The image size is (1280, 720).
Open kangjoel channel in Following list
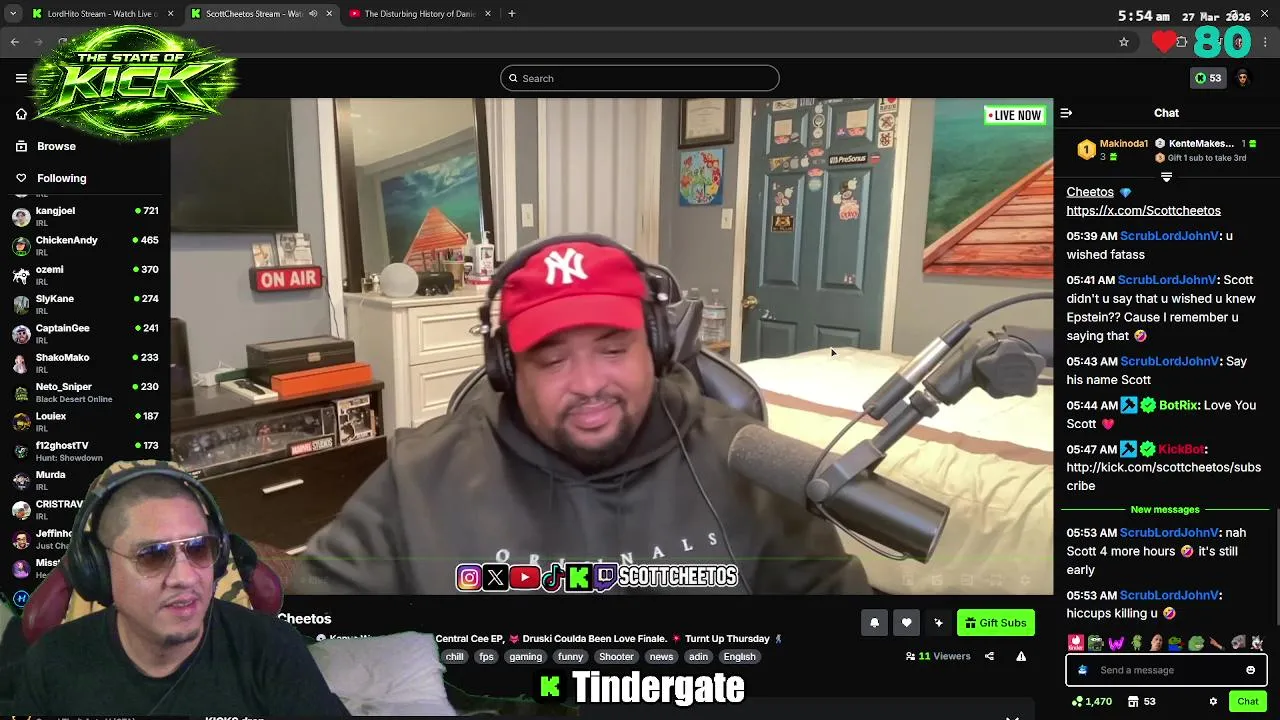coord(85,216)
